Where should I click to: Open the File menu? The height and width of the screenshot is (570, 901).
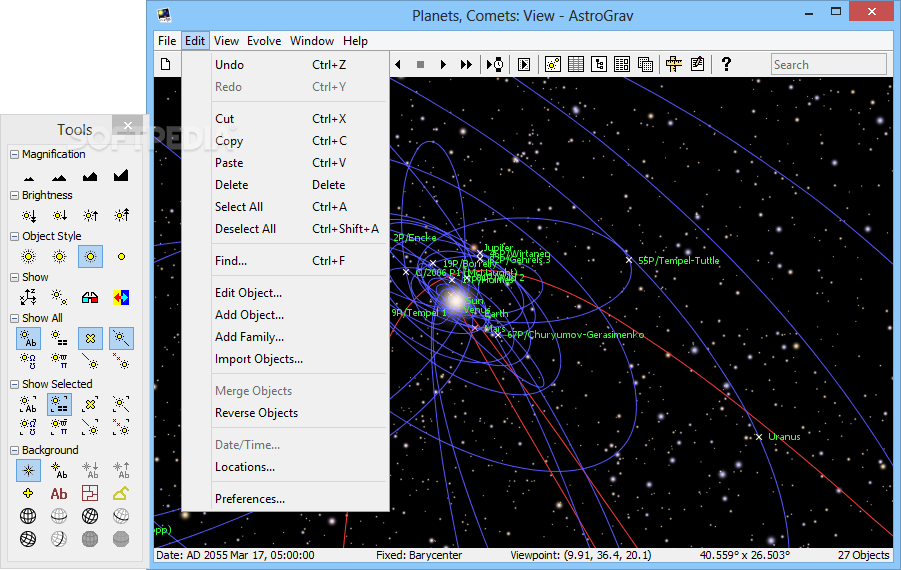point(167,41)
